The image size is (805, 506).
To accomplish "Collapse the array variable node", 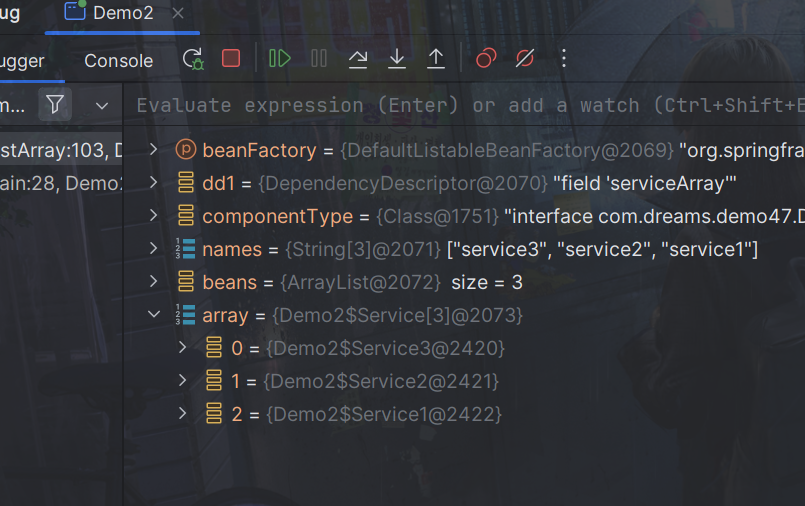I will point(153,314).
